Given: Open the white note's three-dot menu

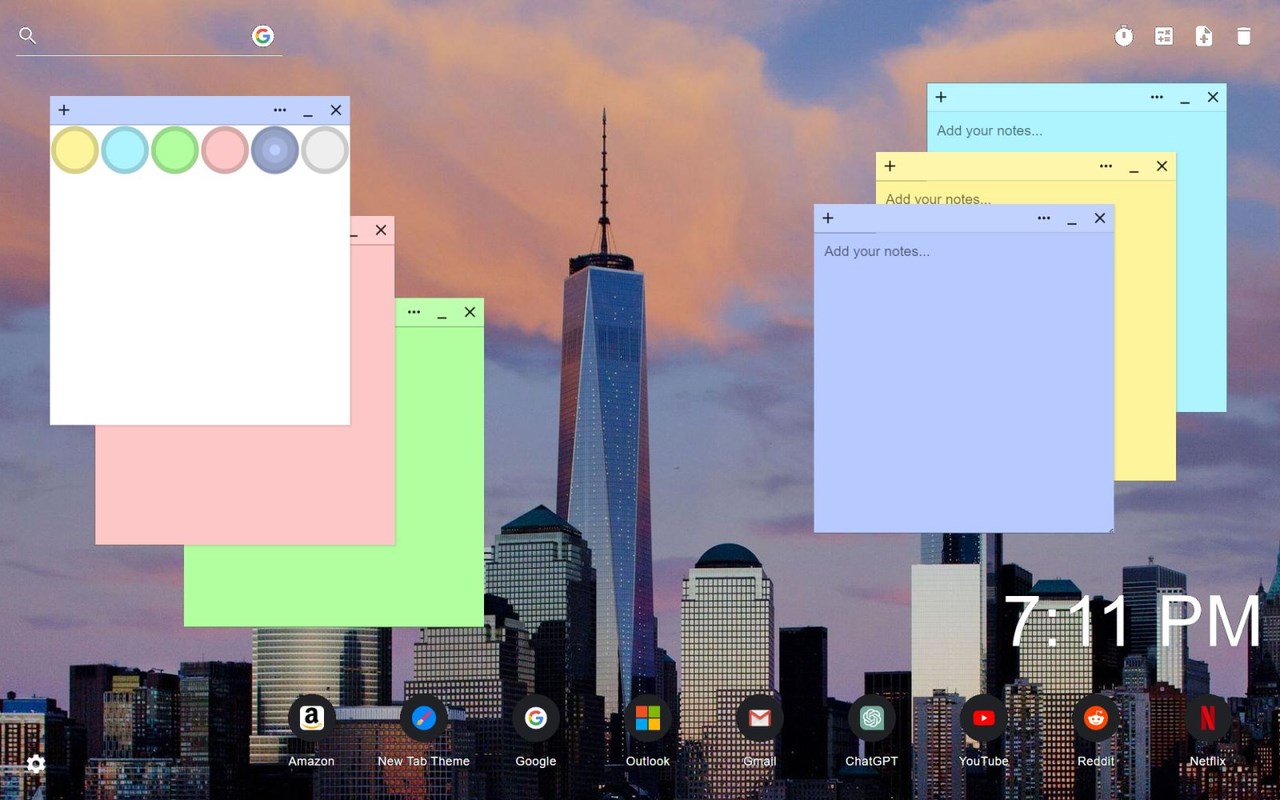Looking at the screenshot, I should 280,110.
